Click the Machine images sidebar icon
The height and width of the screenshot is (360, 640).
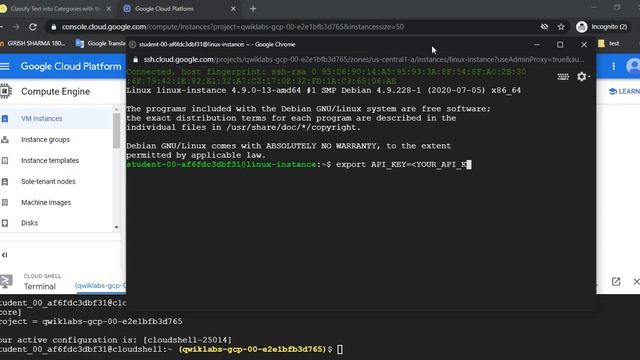pos(5,202)
